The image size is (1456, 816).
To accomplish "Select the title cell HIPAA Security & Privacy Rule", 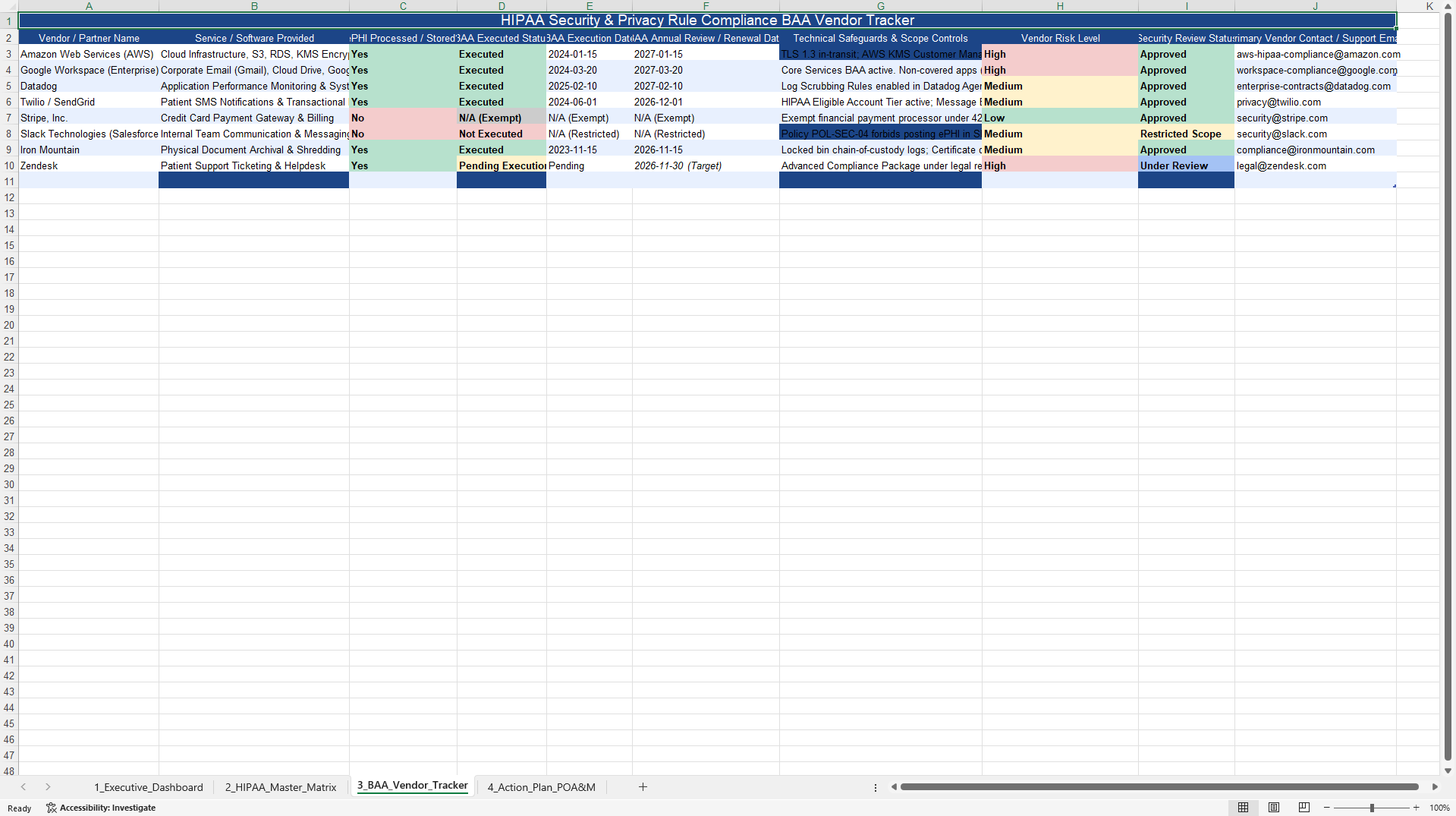I will tap(707, 20).
